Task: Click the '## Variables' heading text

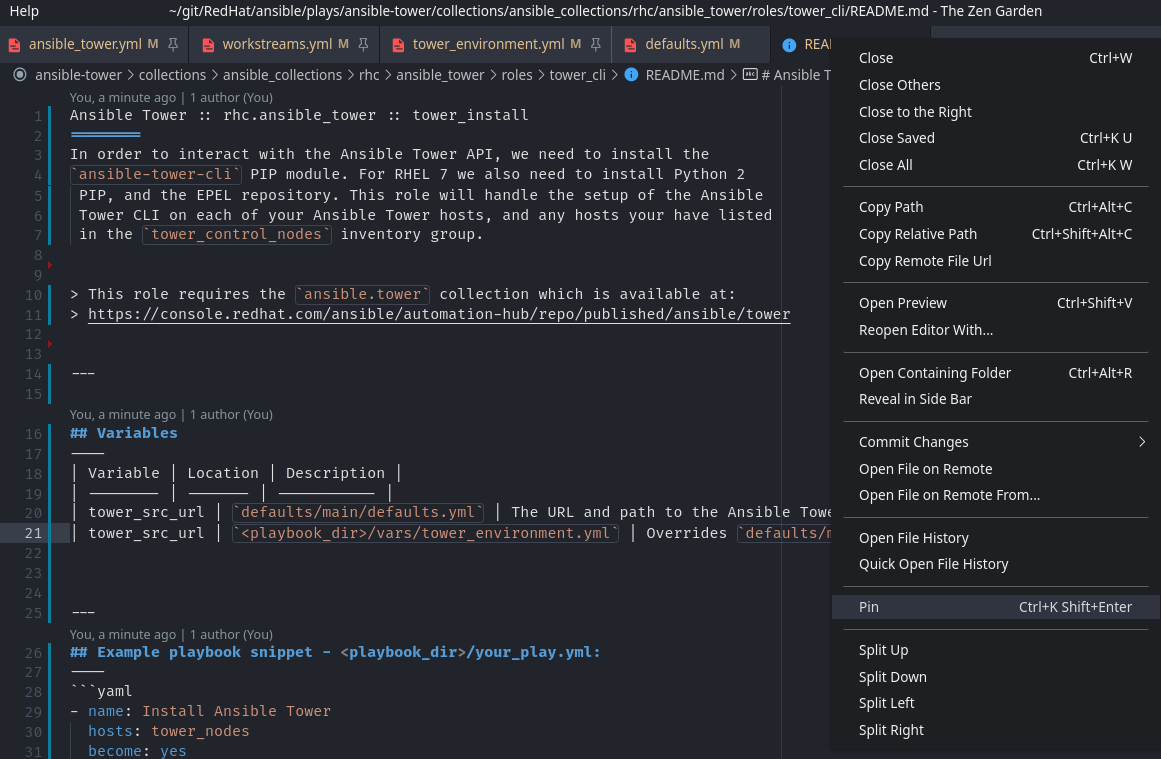Action: 124,433
